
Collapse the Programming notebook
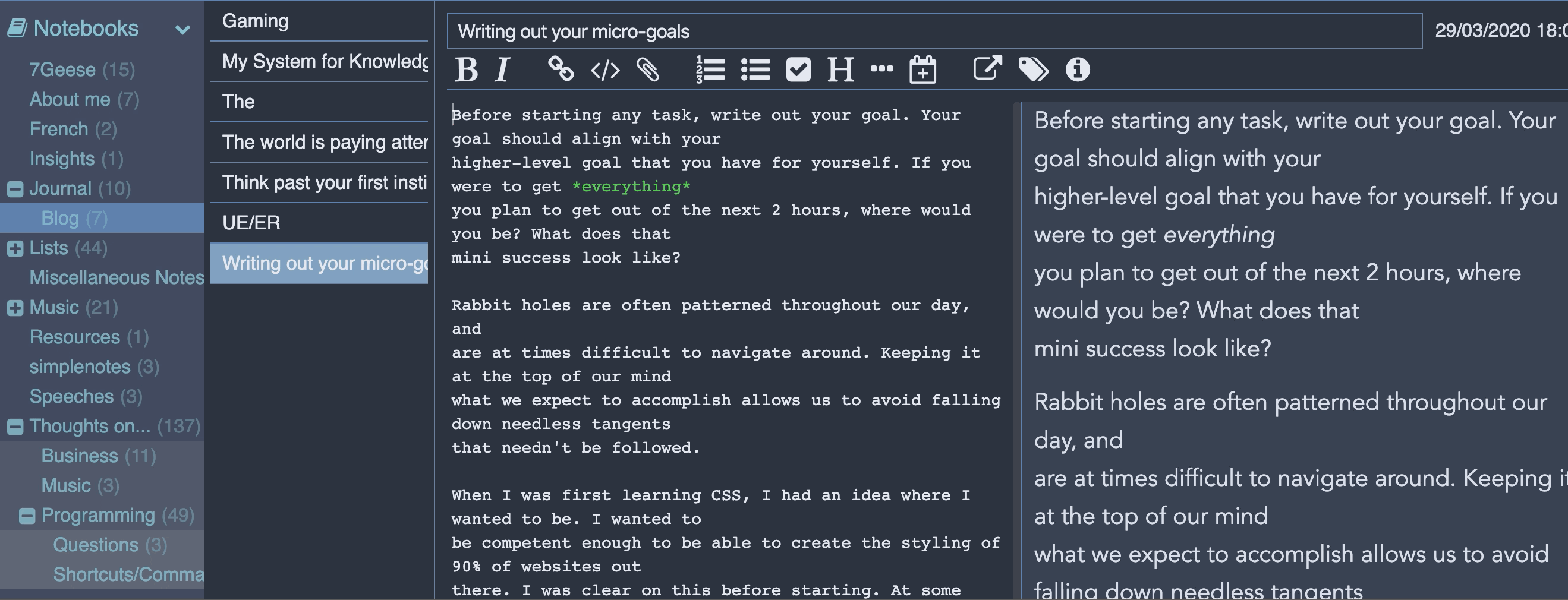[x=27, y=516]
